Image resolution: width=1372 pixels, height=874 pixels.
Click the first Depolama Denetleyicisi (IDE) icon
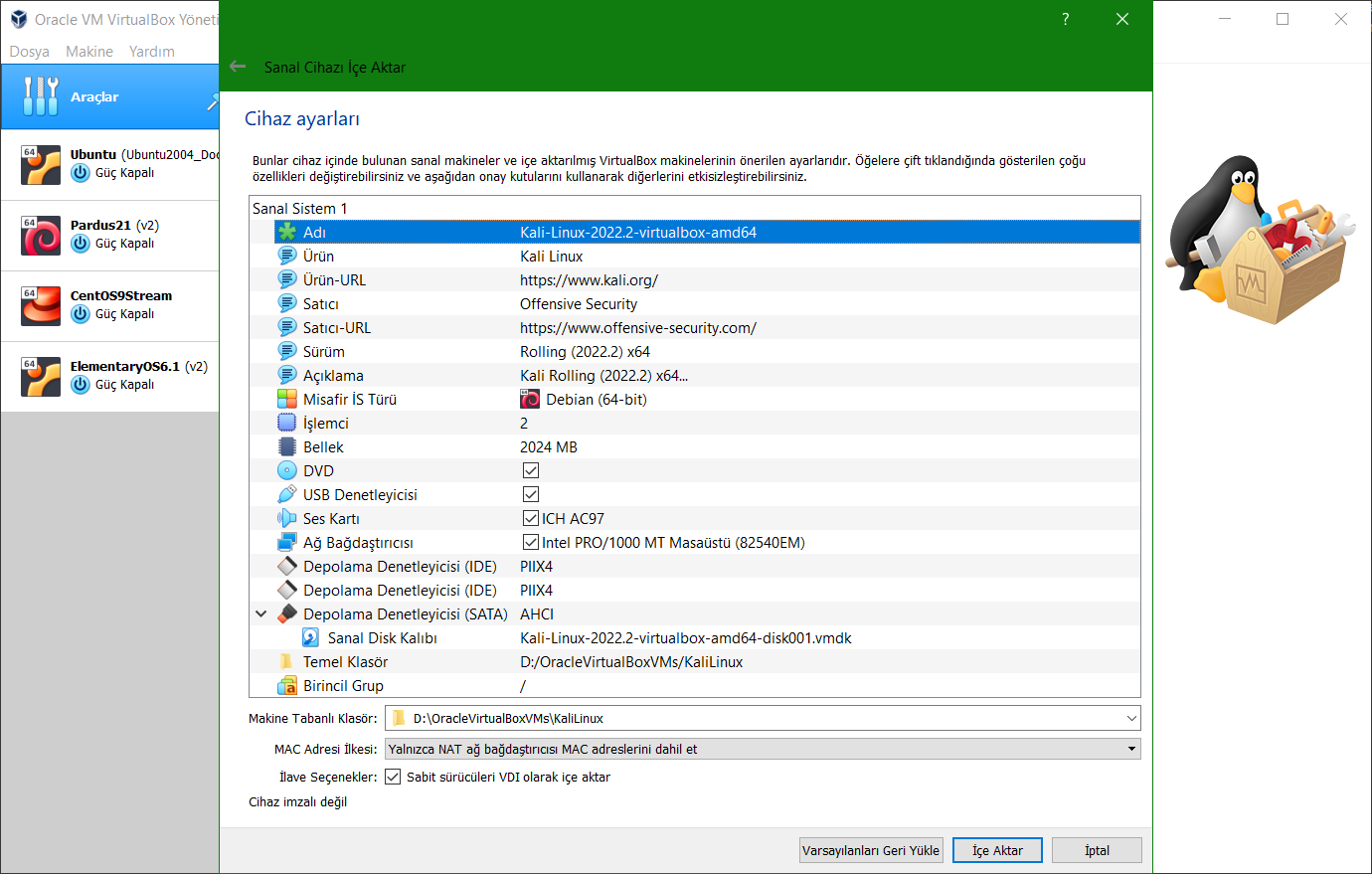pos(287,566)
